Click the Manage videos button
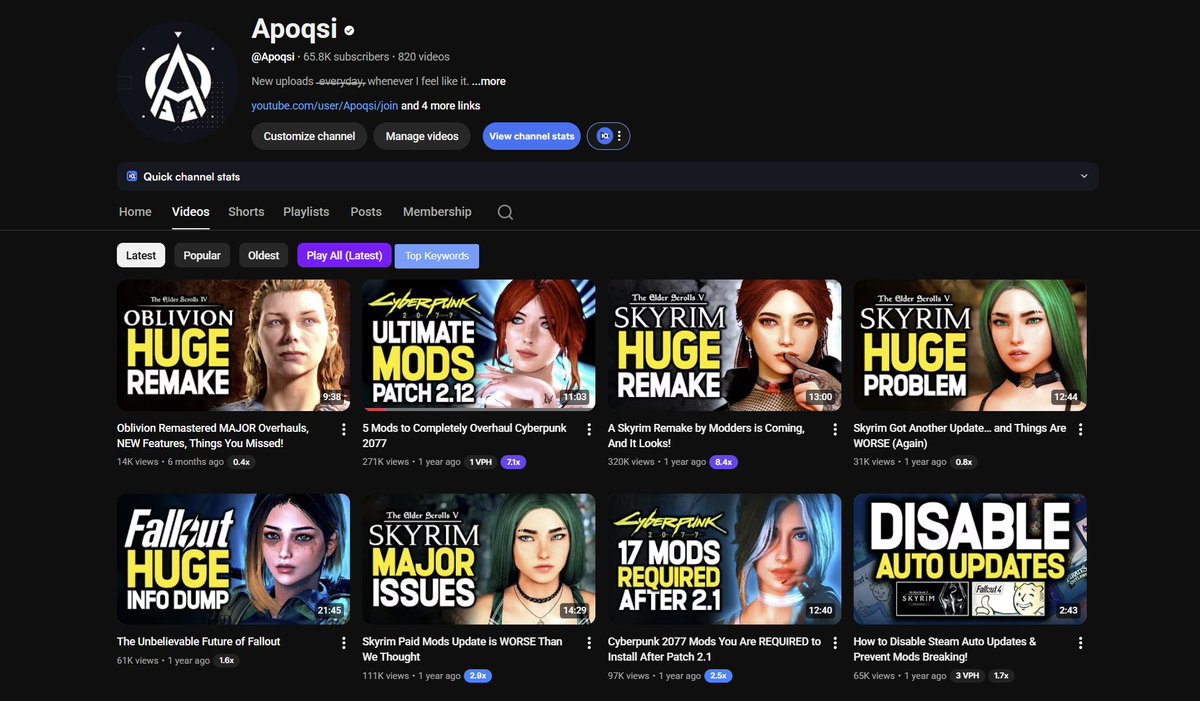Image resolution: width=1200 pixels, height=701 pixels. (x=422, y=136)
